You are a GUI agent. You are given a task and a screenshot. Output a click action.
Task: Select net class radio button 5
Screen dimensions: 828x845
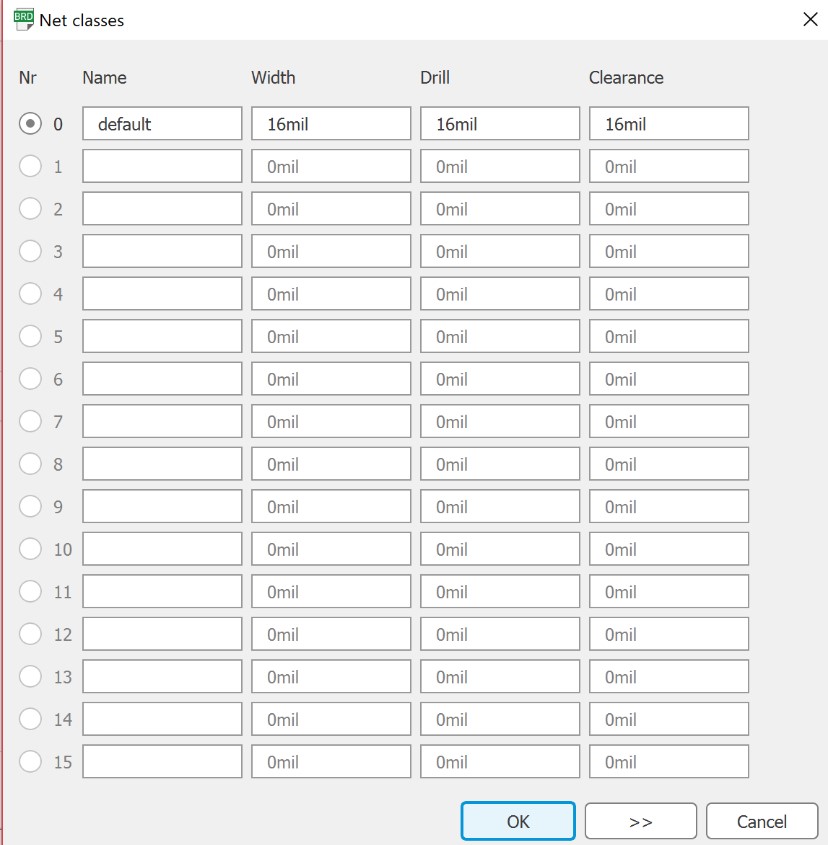30,336
